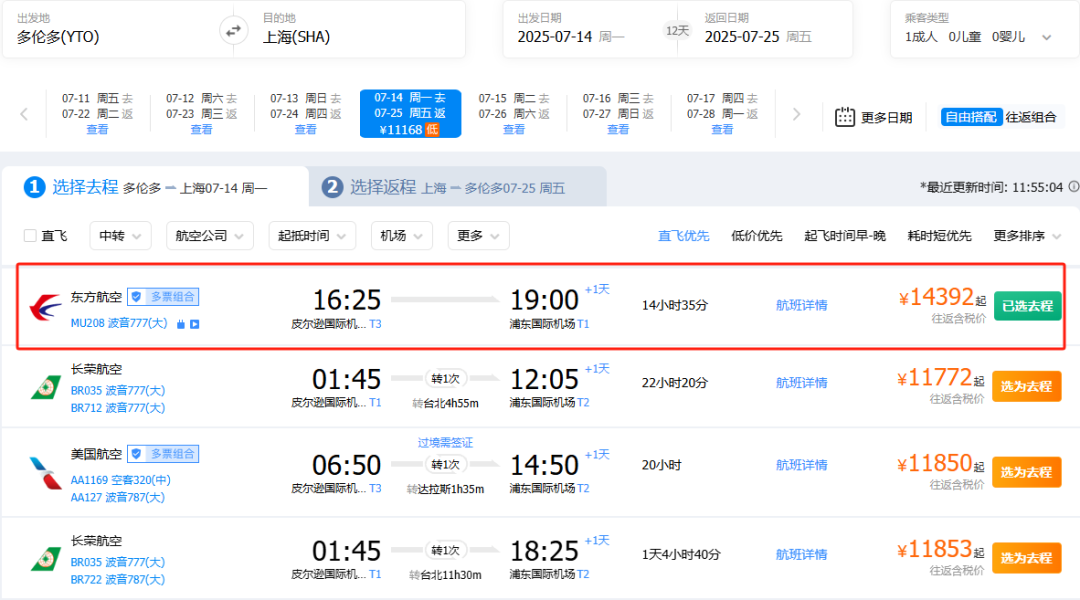Open the 更多日期 calendar icon
Image resolution: width=1080 pixels, height=600 pixels.
click(844, 117)
